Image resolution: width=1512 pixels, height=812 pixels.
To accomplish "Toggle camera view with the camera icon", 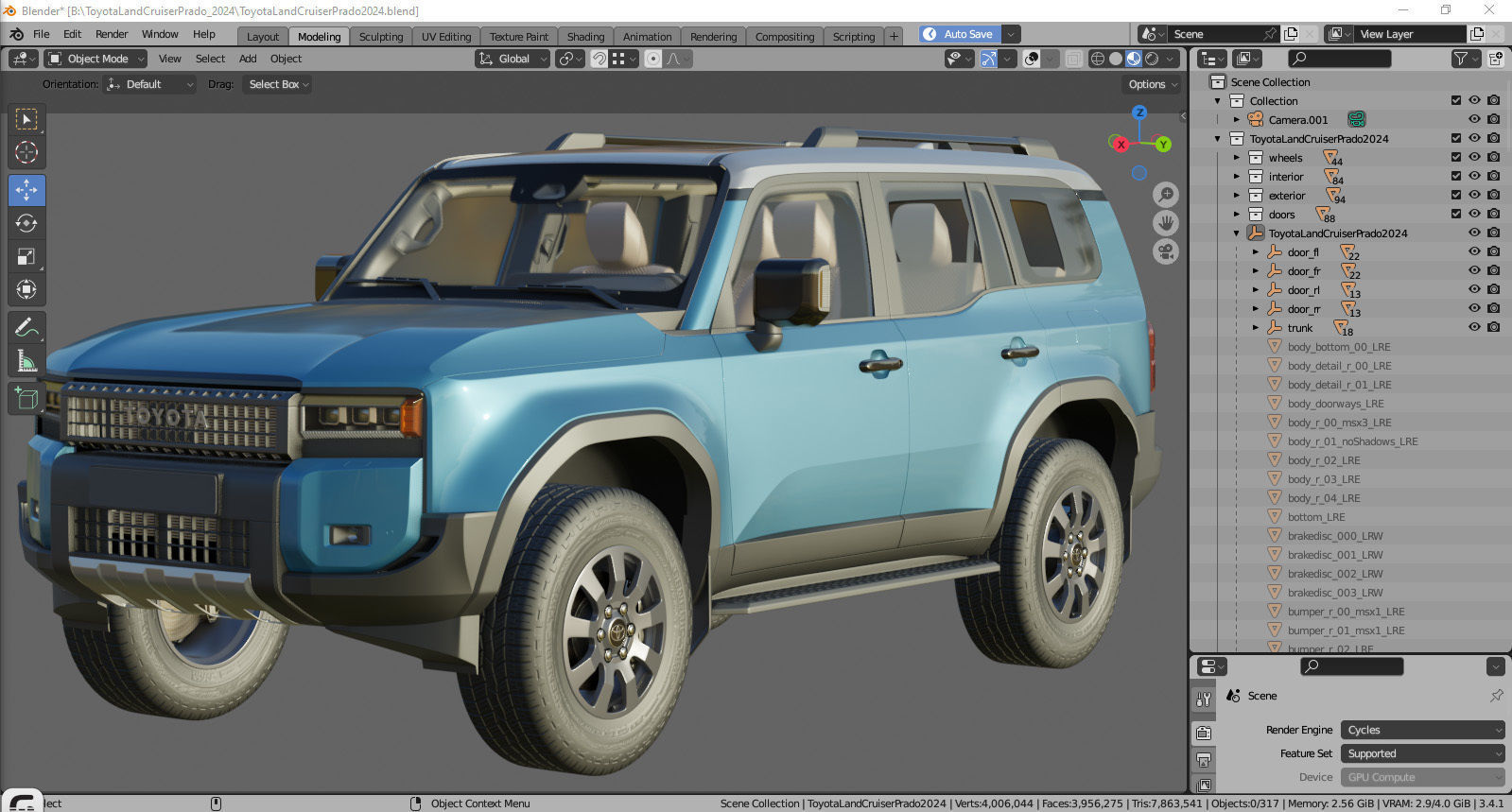I will coord(1166,252).
